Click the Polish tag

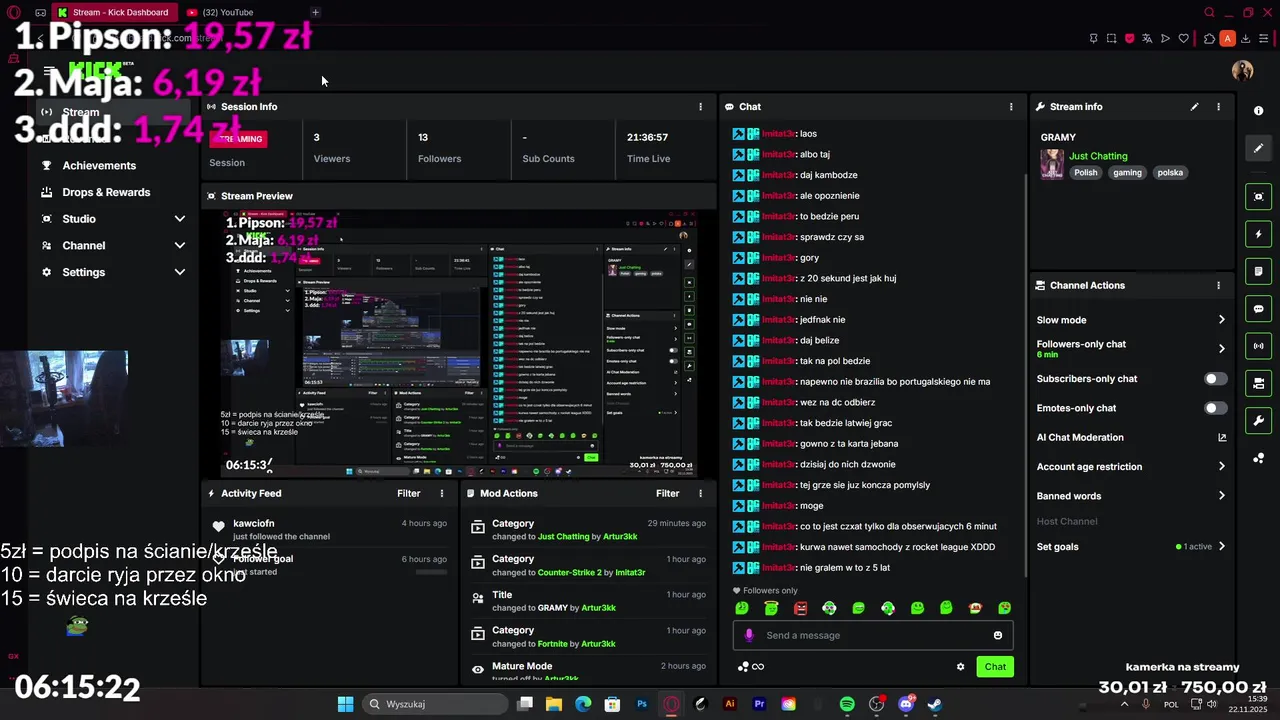pos(1086,172)
